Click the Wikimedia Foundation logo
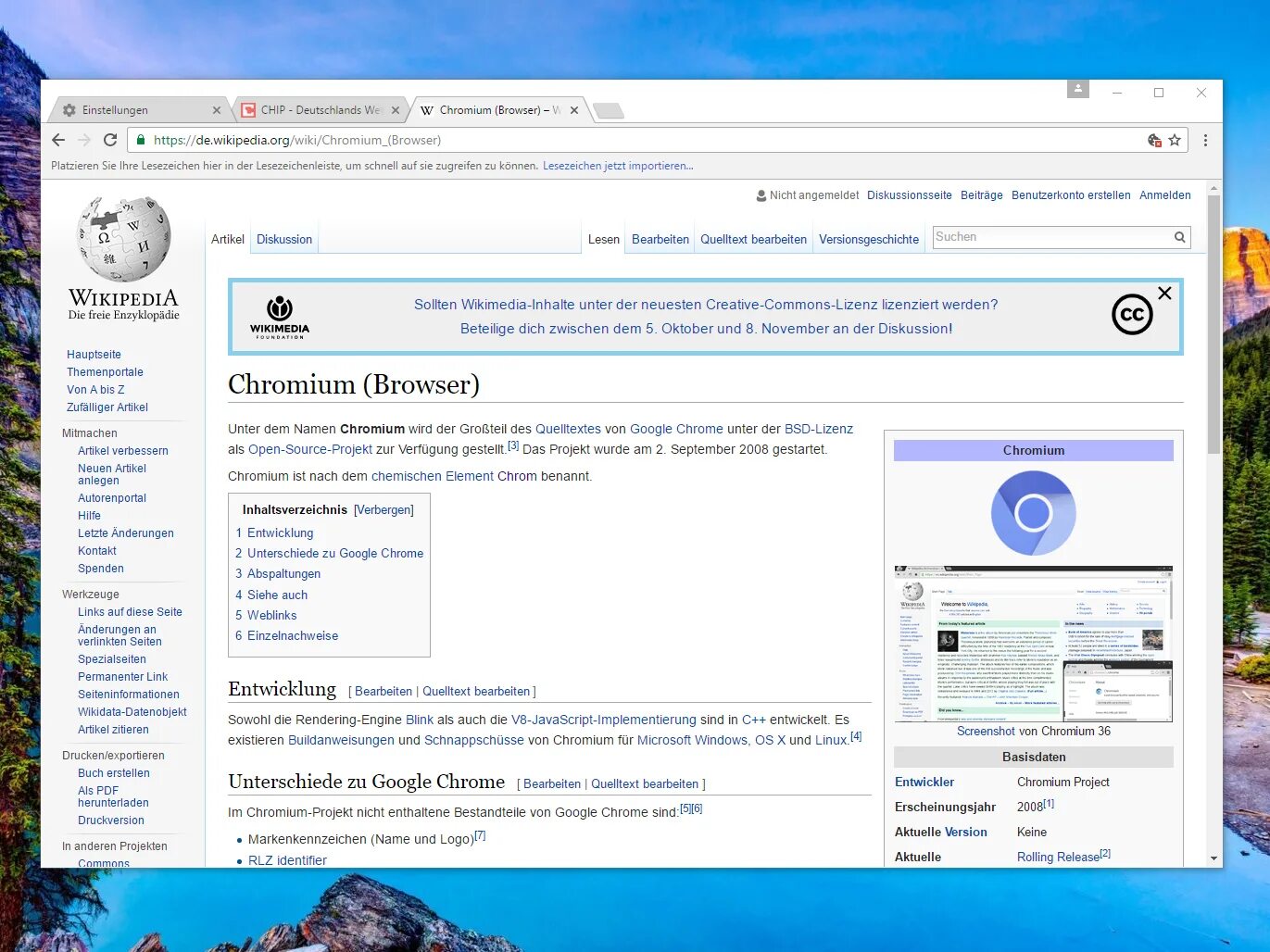This screenshot has height=952, width=1270. (x=280, y=317)
